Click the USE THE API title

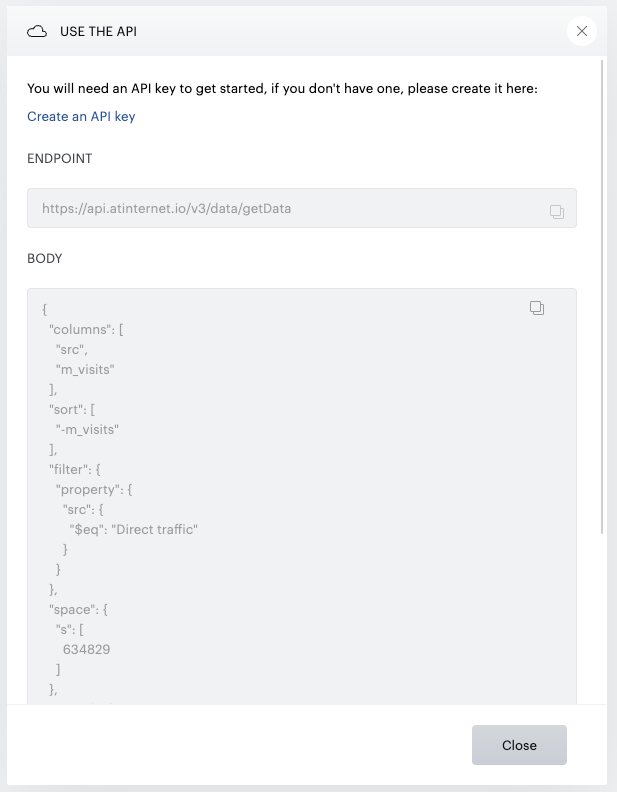[x=98, y=32]
